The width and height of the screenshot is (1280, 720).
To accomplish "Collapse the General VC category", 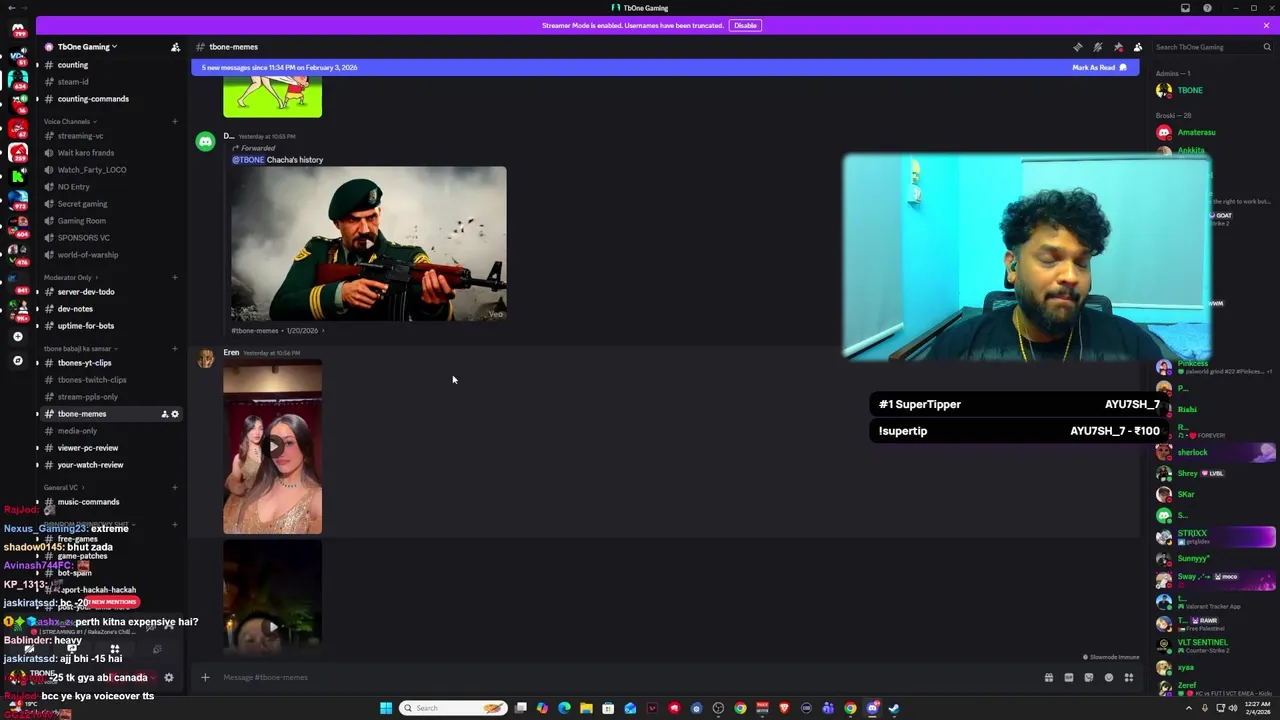I will [63, 488].
